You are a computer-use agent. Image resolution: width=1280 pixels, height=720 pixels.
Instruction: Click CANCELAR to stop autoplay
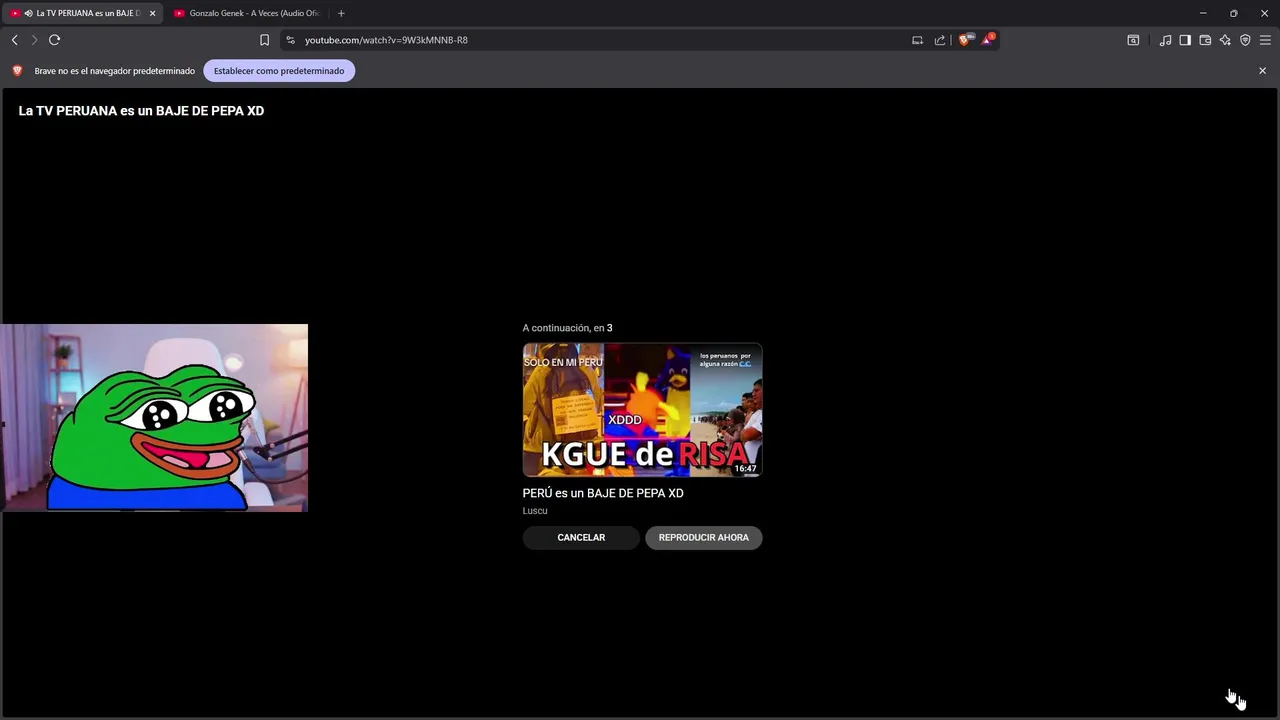click(581, 538)
